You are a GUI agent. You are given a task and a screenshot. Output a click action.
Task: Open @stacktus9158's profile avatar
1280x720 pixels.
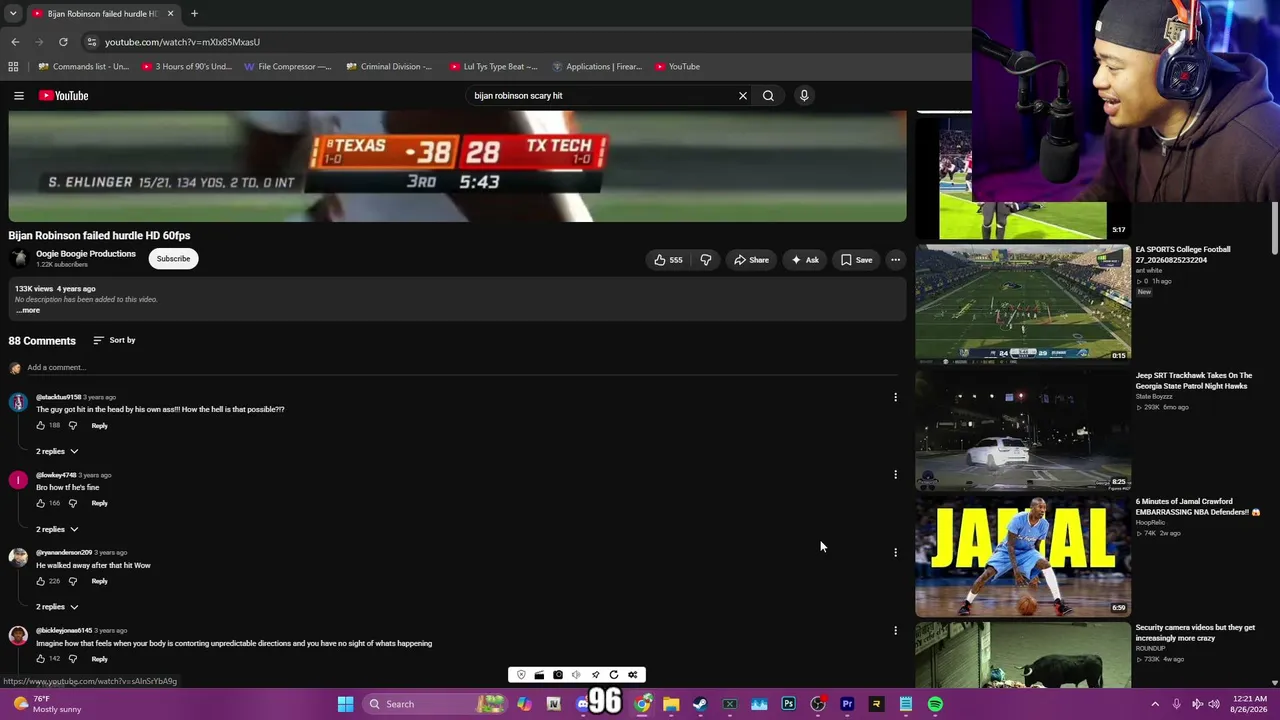[18, 402]
